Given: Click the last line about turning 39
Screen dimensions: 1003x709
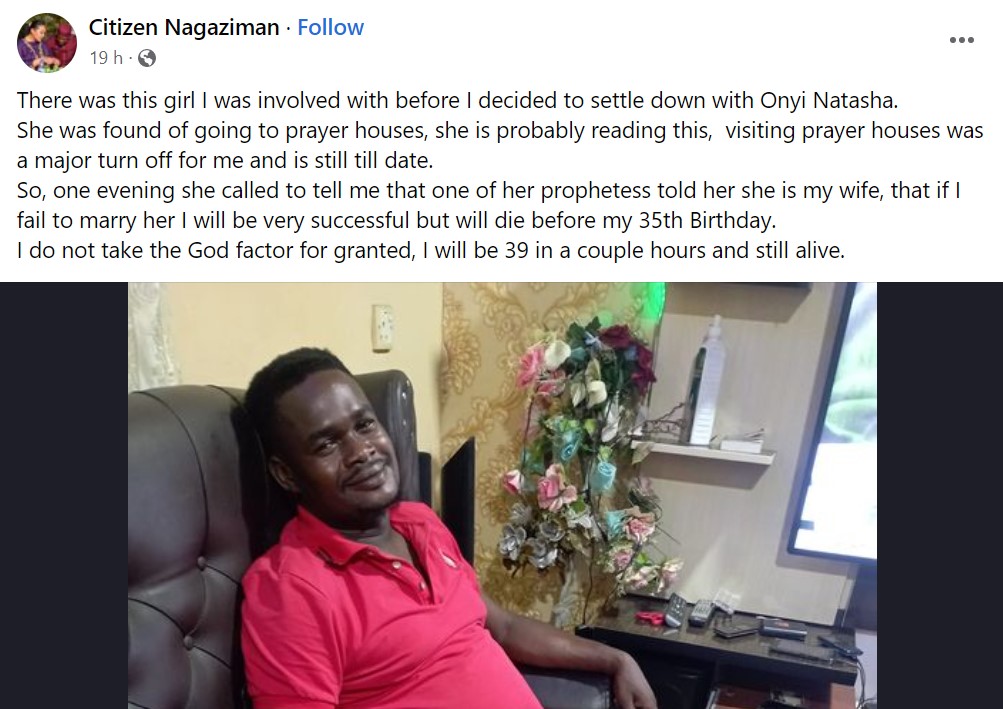Looking at the screenshot, I should 430,250.
